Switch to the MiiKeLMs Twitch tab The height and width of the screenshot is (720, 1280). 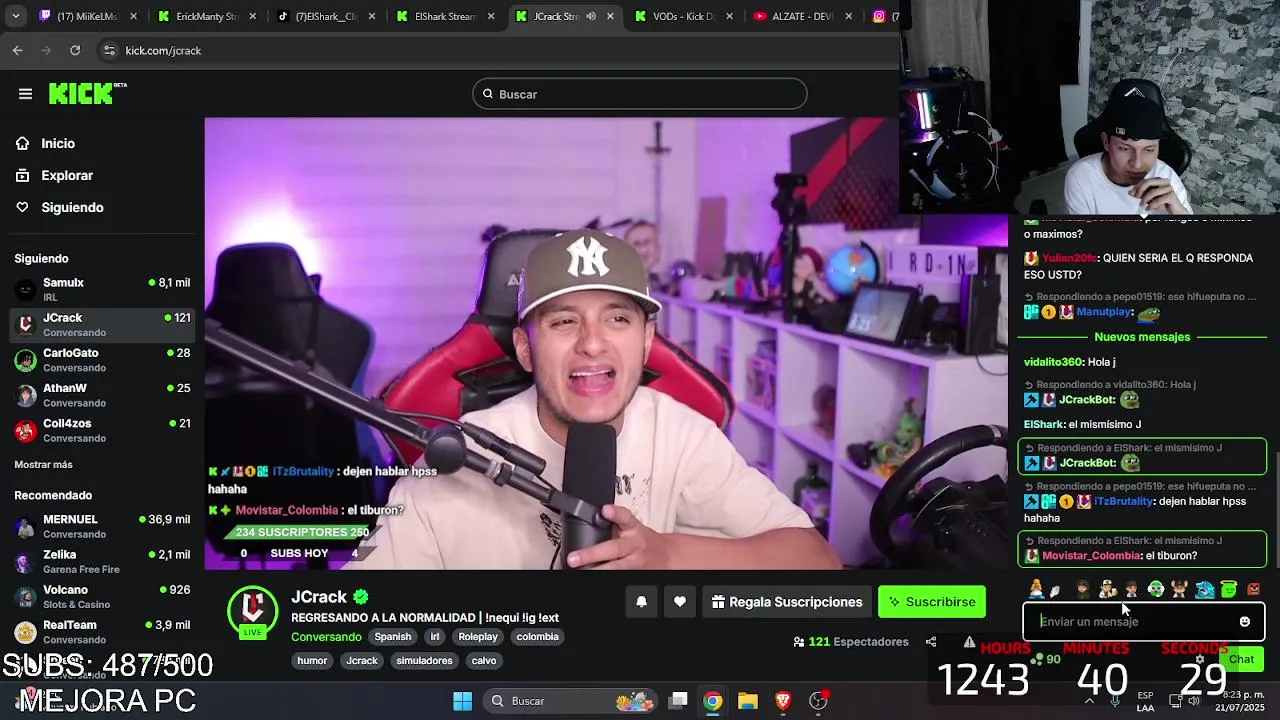[x=86, y=16]
